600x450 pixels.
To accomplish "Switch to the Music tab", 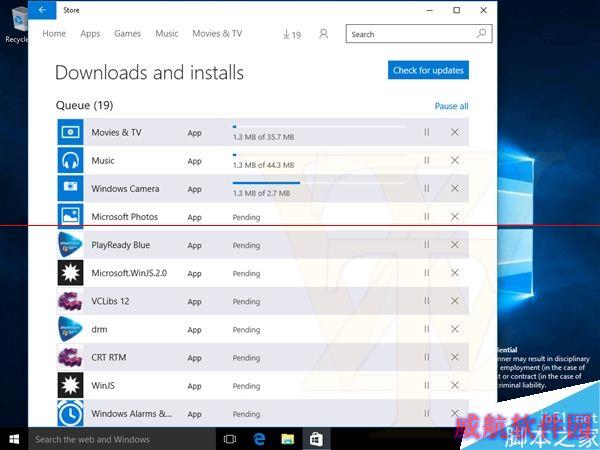I will pyautogui.click(x=166, y=34).
